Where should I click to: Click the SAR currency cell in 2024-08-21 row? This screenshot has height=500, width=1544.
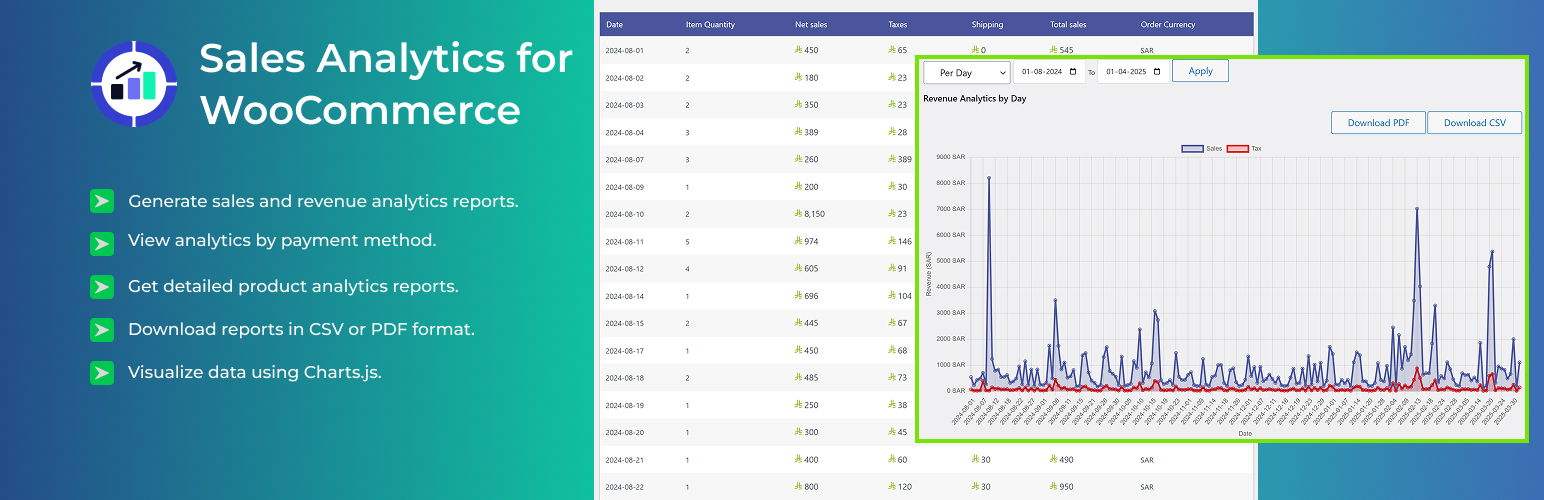(x=1146, y=460)
